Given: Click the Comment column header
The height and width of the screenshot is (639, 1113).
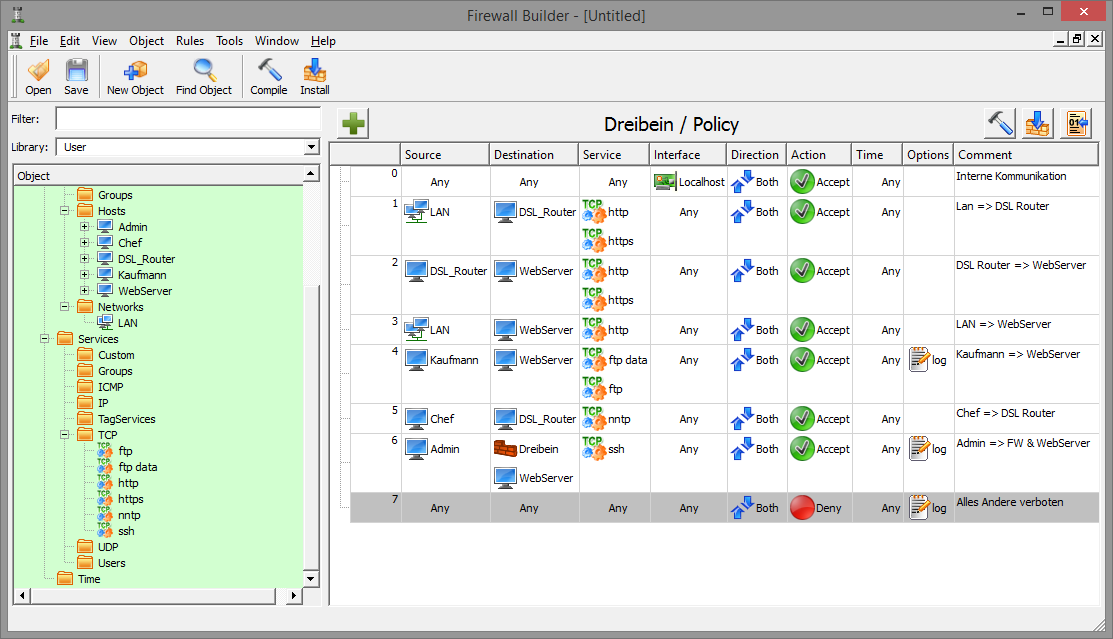Looking at the screenshot, I should coord(1030,155).
